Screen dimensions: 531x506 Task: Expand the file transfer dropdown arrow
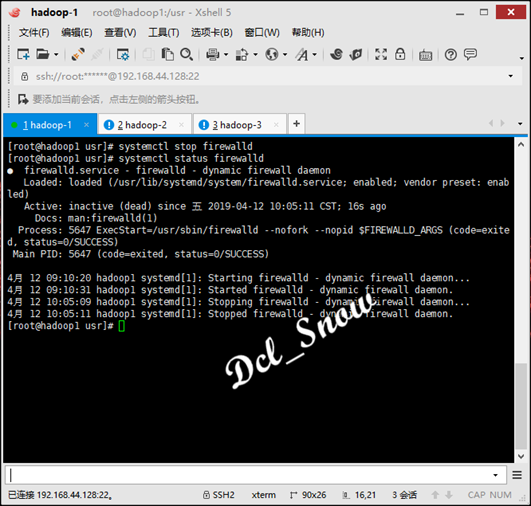pyautogui.click(x=255, y=54)
